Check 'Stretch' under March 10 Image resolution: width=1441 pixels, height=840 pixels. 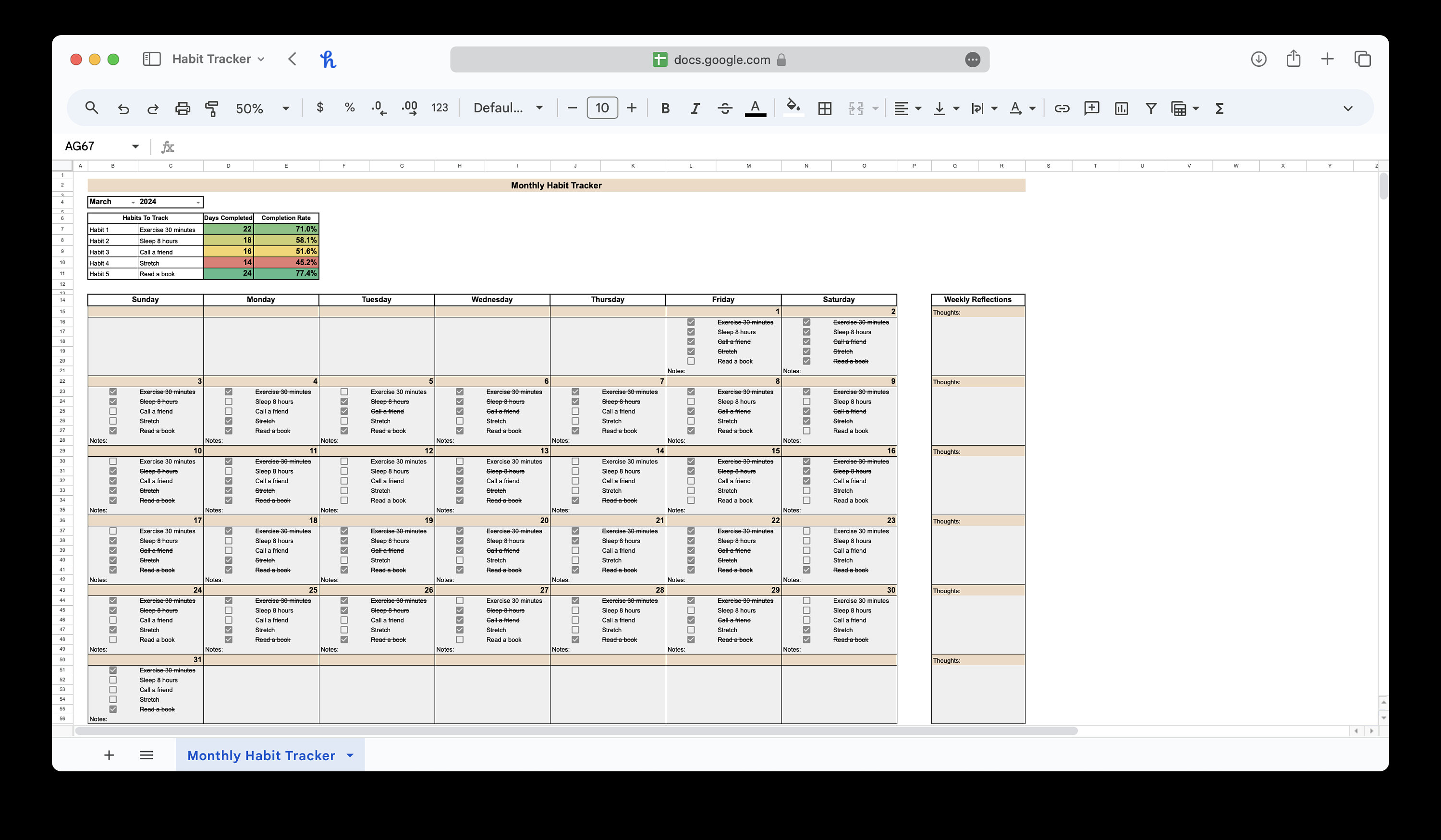pyautogui.click(x=113, y=490)
